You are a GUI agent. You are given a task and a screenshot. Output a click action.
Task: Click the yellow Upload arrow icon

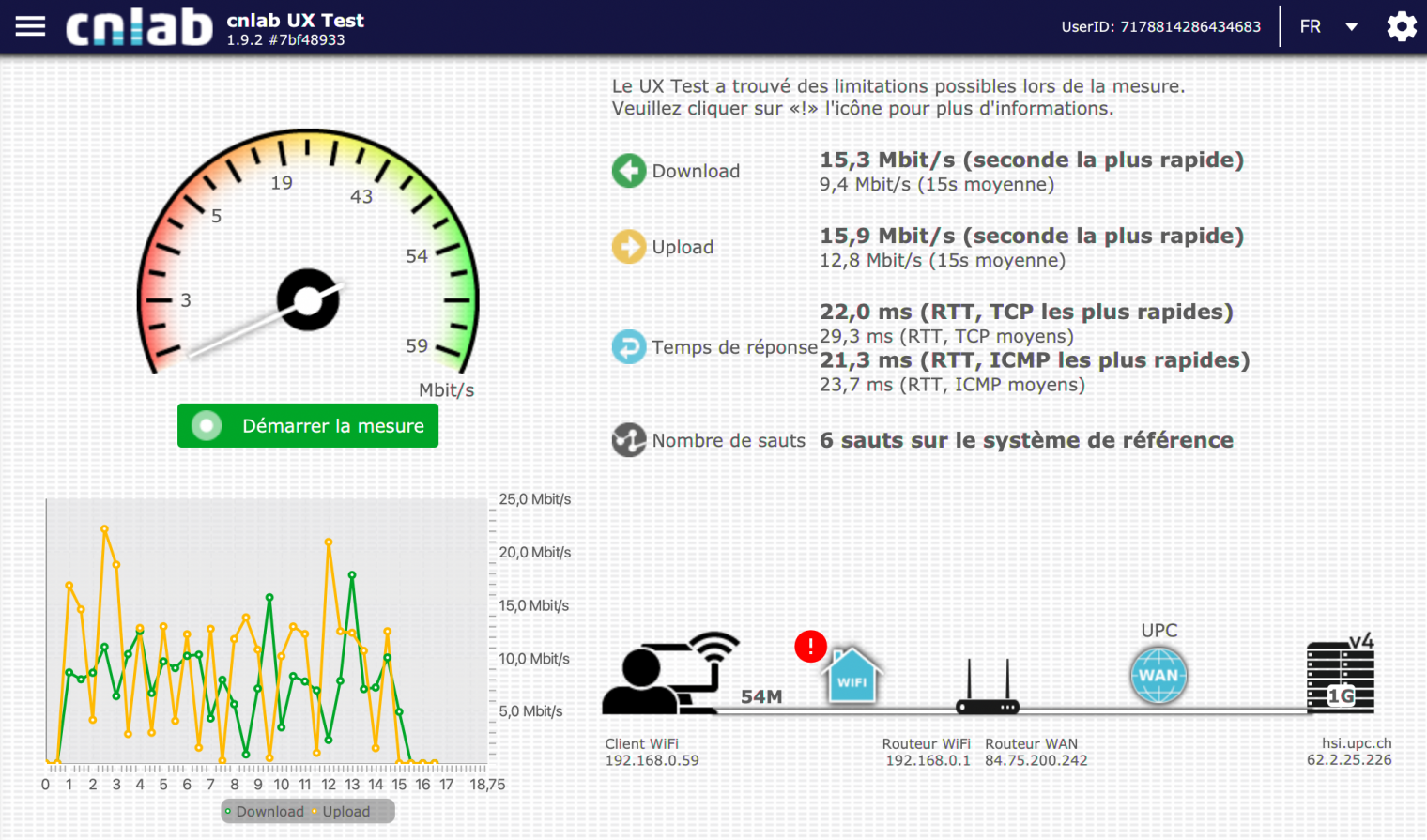pos(629,247)
